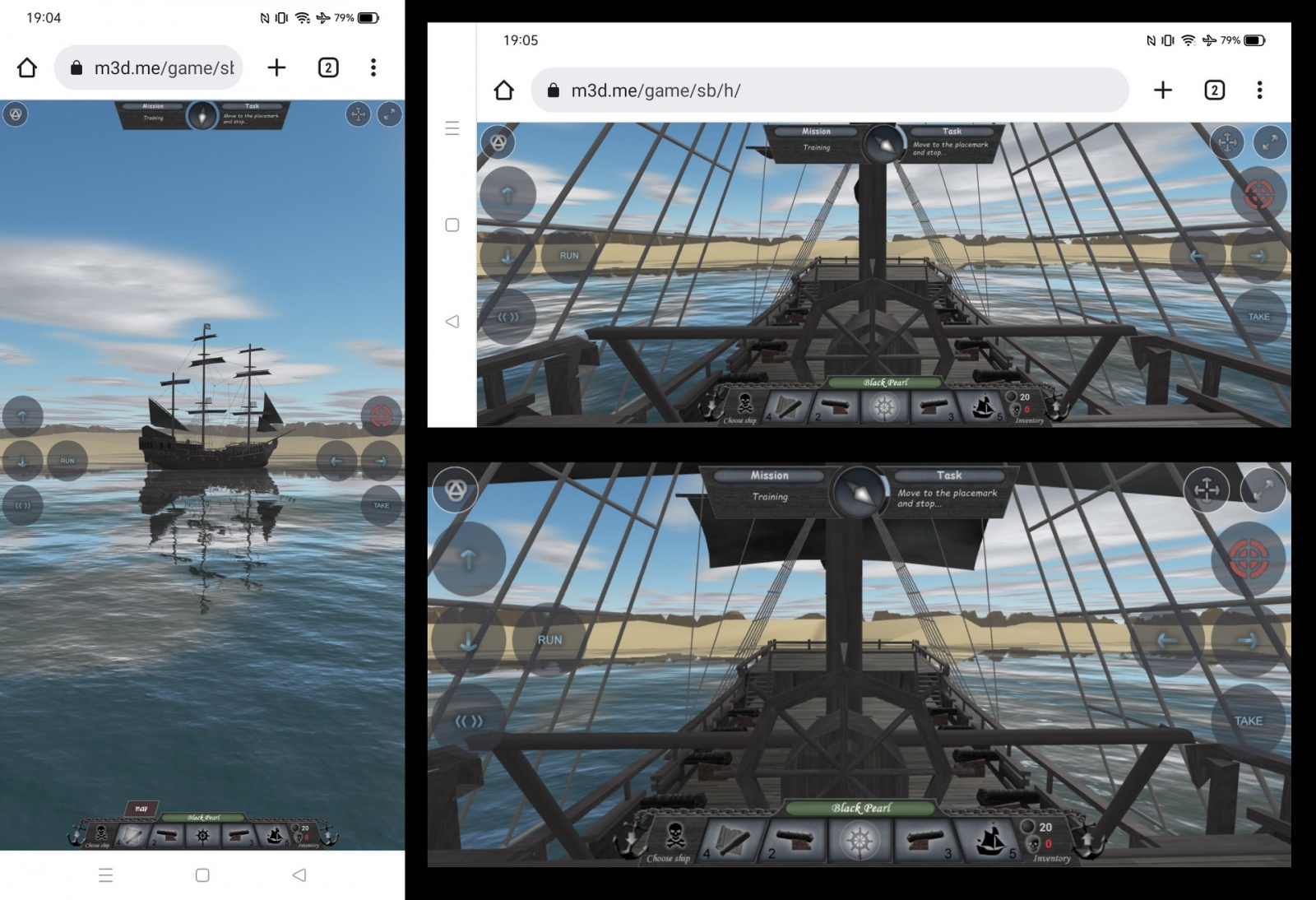Tap the TAKE button in upper landscape game
The height and width of the screenshot is (900, 1316).
coord(1258,317)
